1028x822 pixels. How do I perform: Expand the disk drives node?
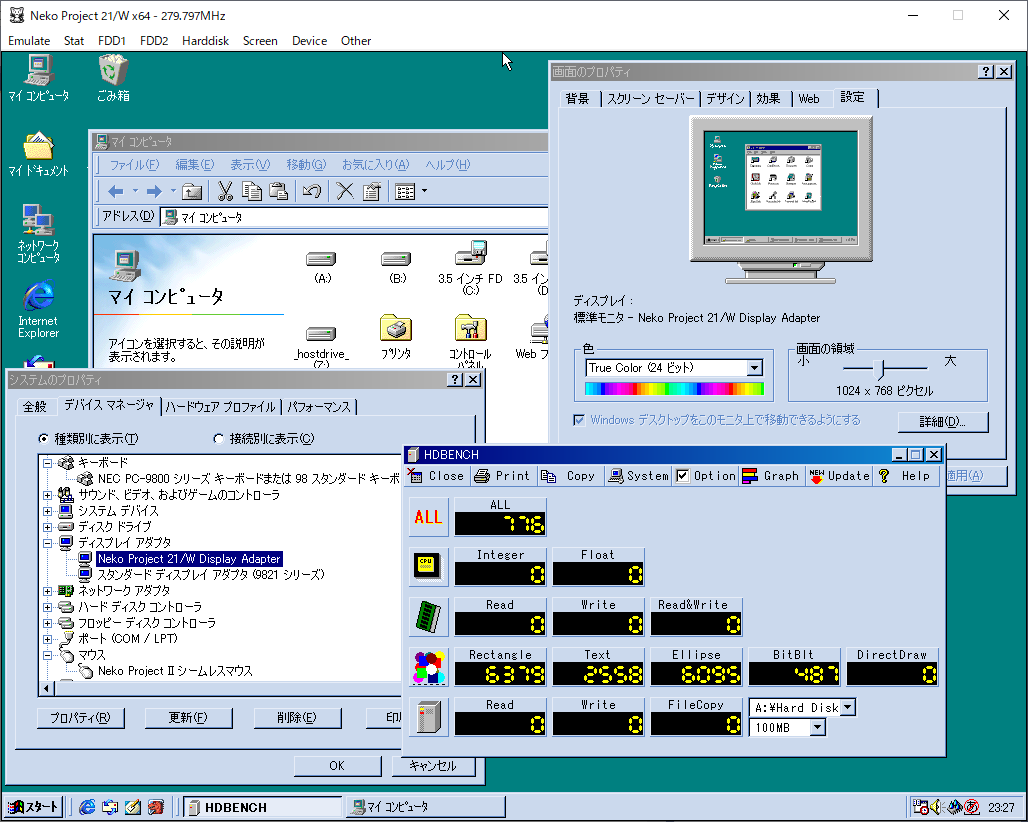[47, 527]
